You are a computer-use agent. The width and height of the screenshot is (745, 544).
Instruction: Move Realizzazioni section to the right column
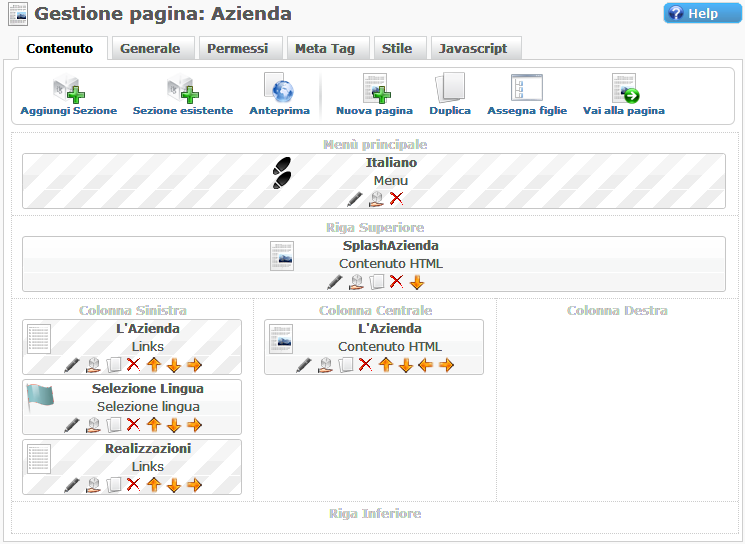pos(194,485)
